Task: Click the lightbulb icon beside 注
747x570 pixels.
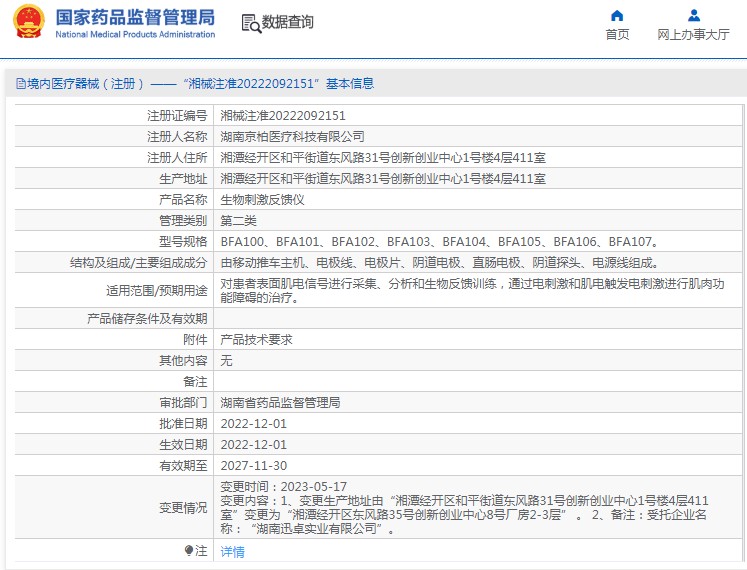Action: 188,550
